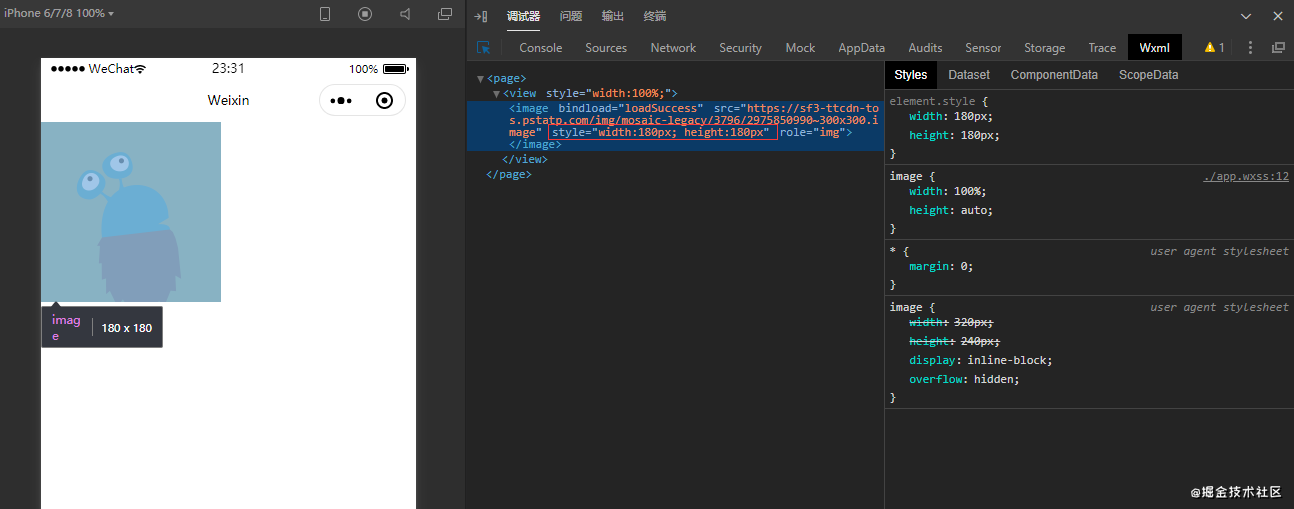Switch to the Dataset sub-tab
This screenshot has height=509, width=1294.
pyautogui.click(x=969, y=74)
